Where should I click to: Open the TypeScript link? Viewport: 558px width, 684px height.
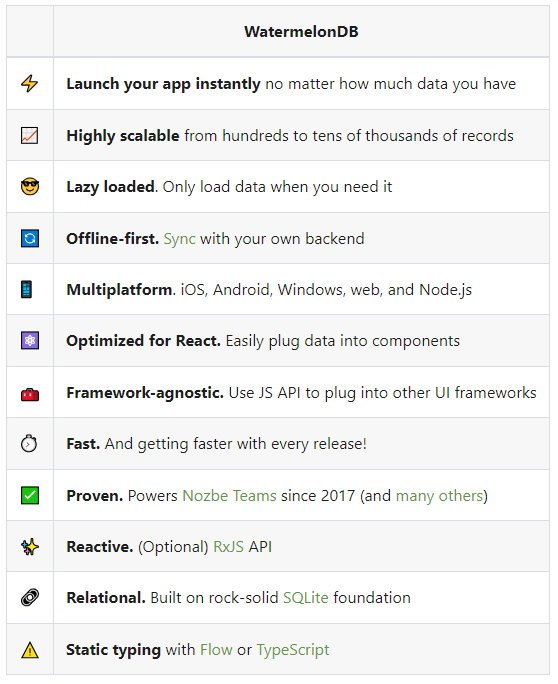click(293, 650)
